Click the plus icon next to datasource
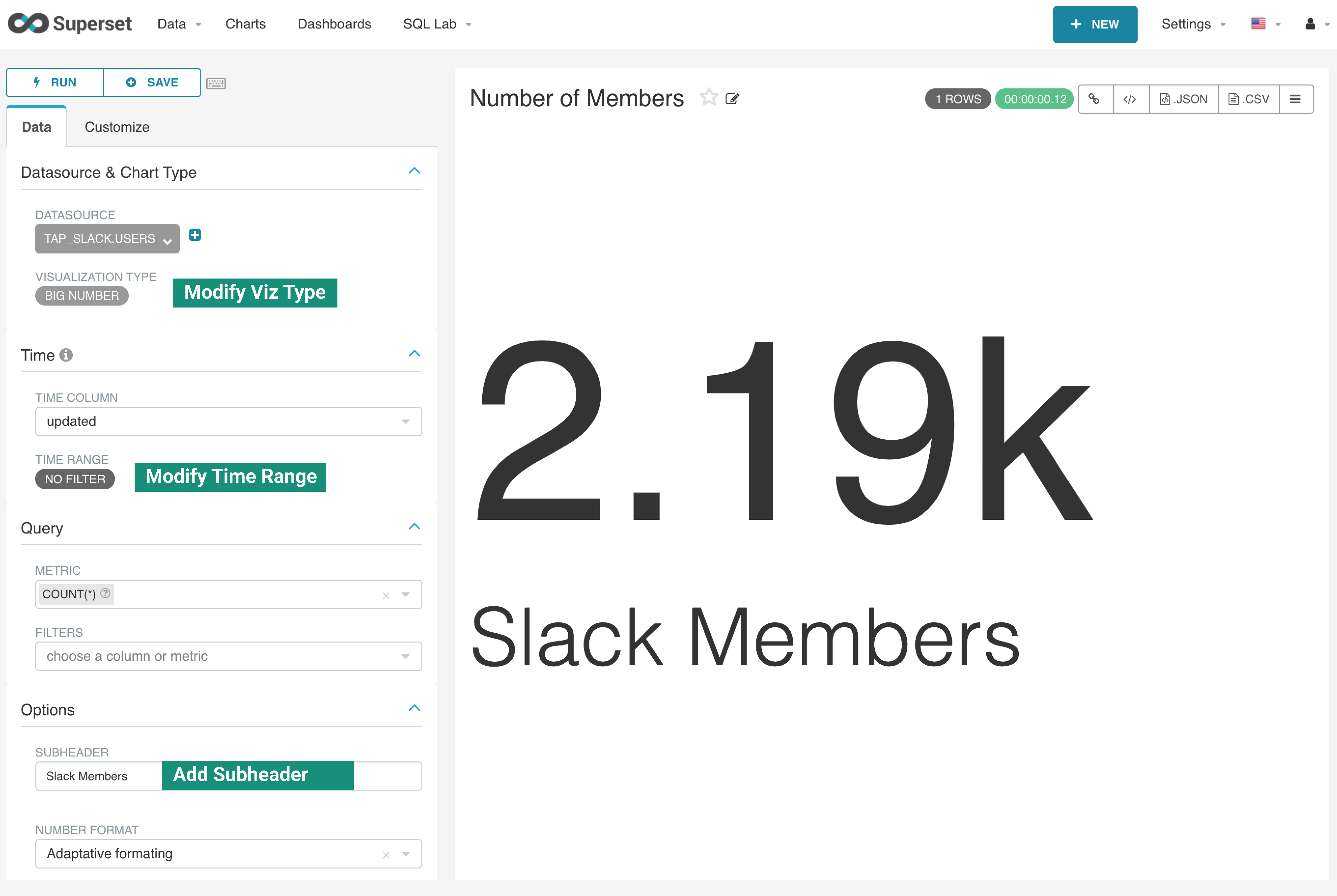This screenshot has width=1337, height=896. click(195, 235)
